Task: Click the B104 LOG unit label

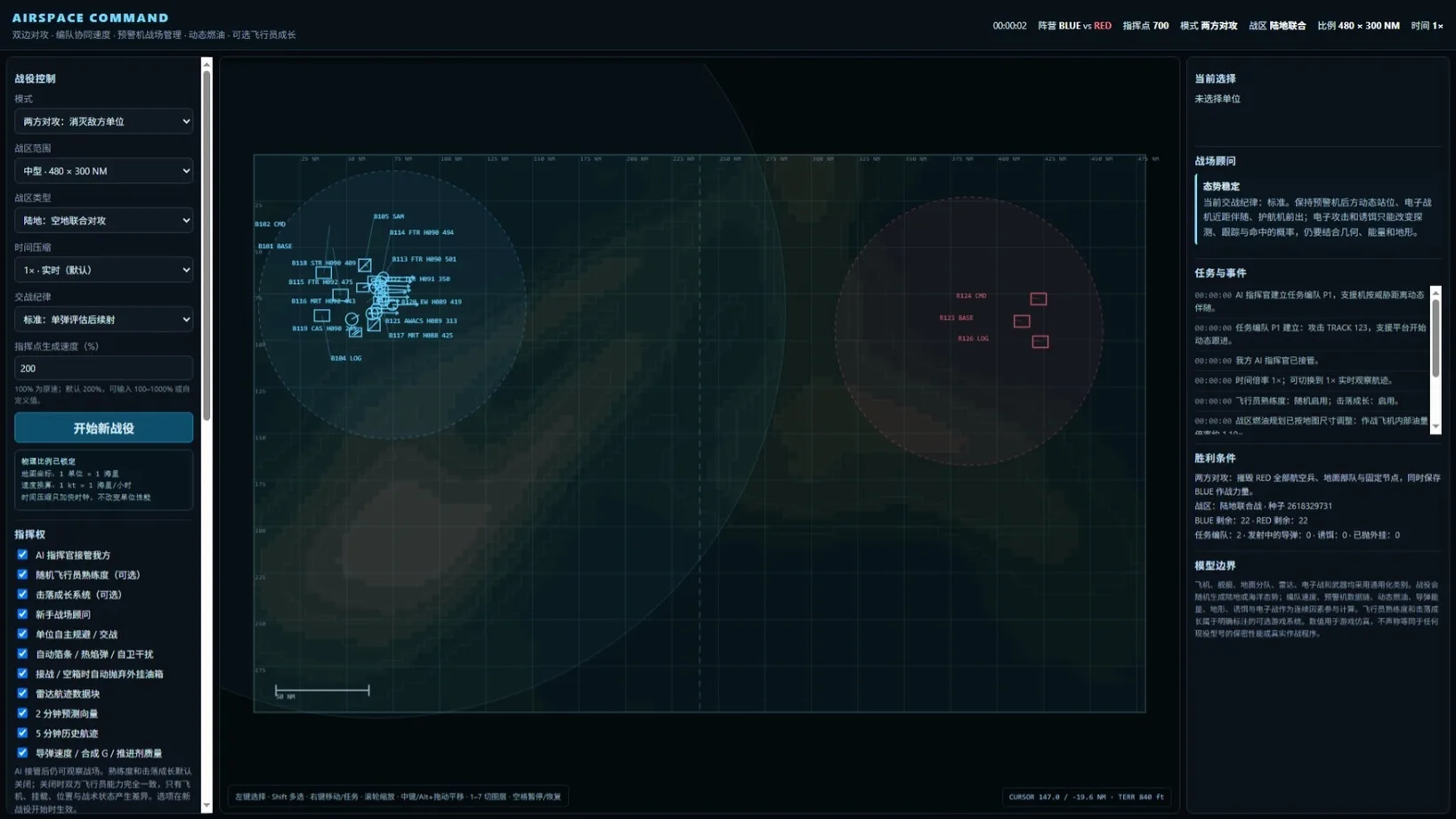Action: click(x=346, y=359)
